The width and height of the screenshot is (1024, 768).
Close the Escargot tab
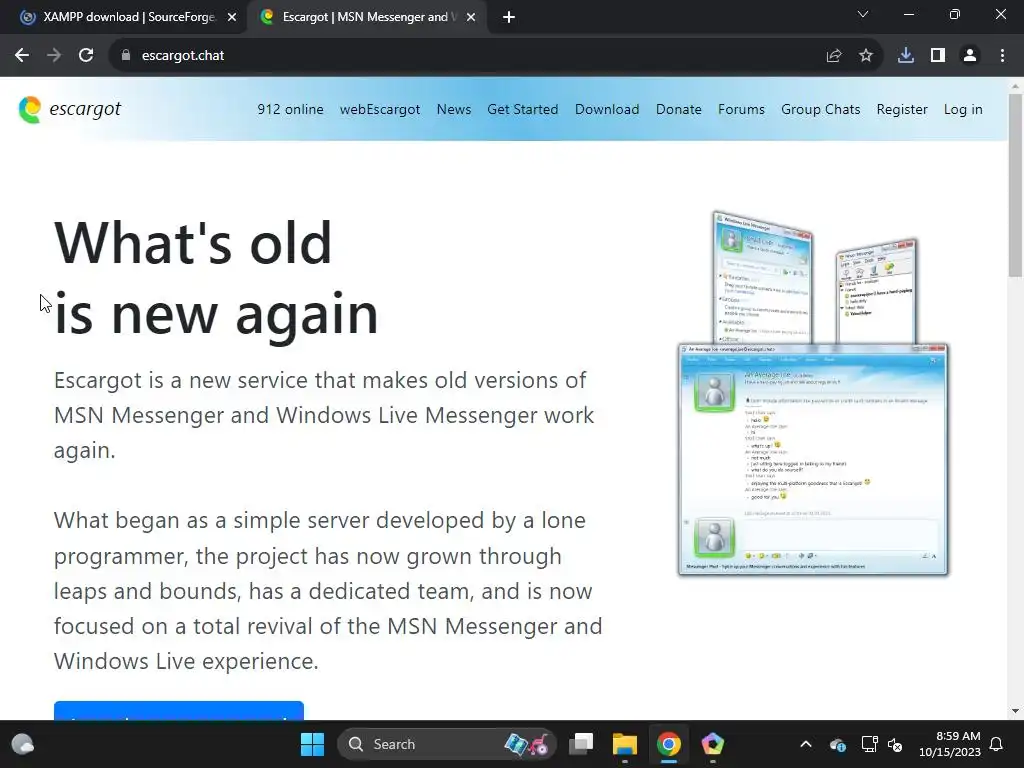pyautogui.click(x=471, y=18)
